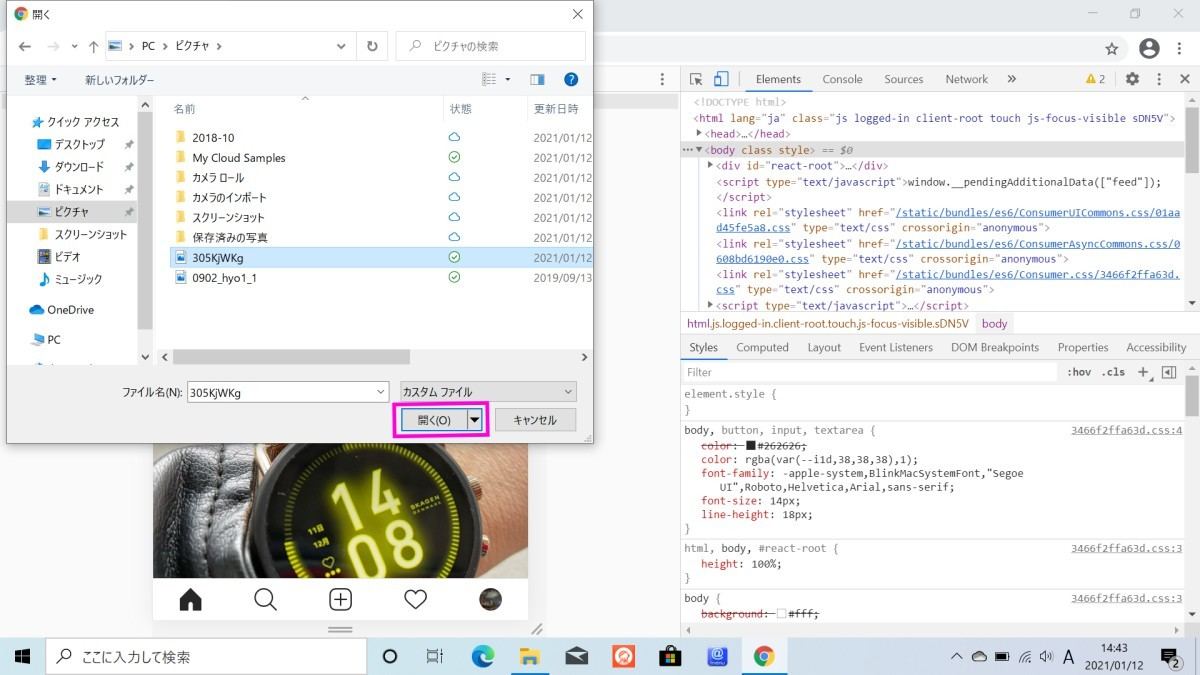
Task: Toggle the device toolbar in DevTools
Action: click(x=721, y=79)
